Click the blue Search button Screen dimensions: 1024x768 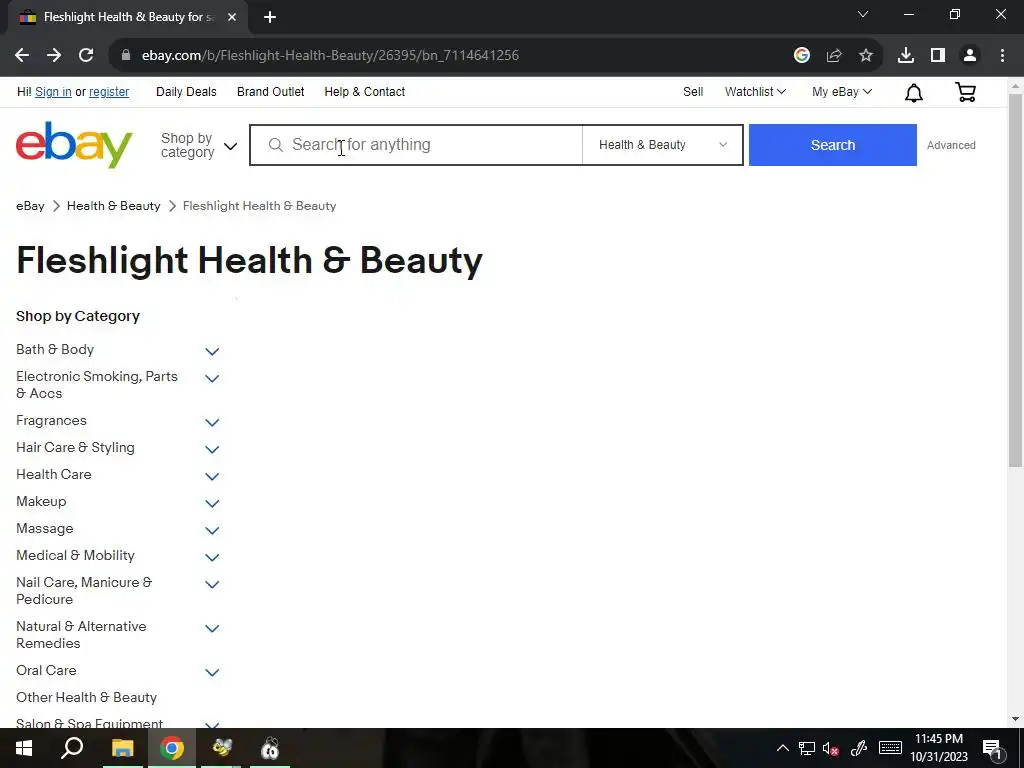pyautogui.click(x=833, y=145)
